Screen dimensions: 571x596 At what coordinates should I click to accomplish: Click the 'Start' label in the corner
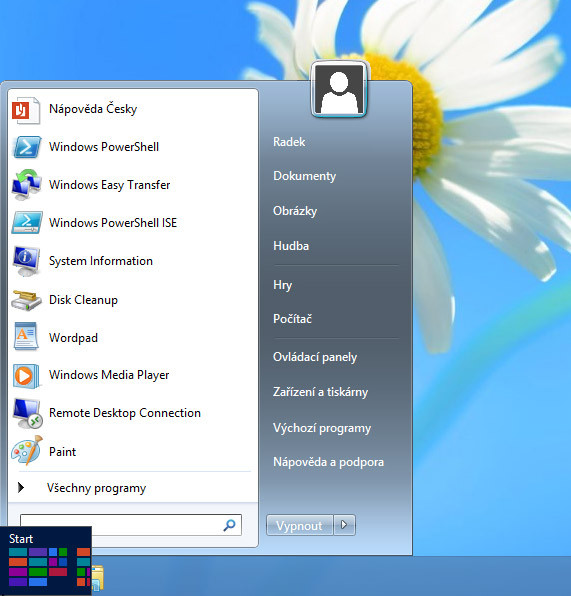point(21,539)
